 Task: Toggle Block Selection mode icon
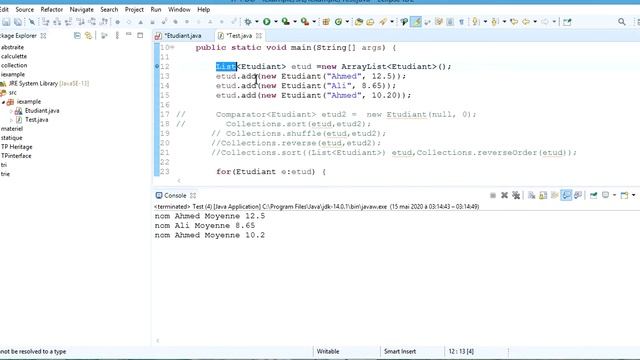(450, 22)
